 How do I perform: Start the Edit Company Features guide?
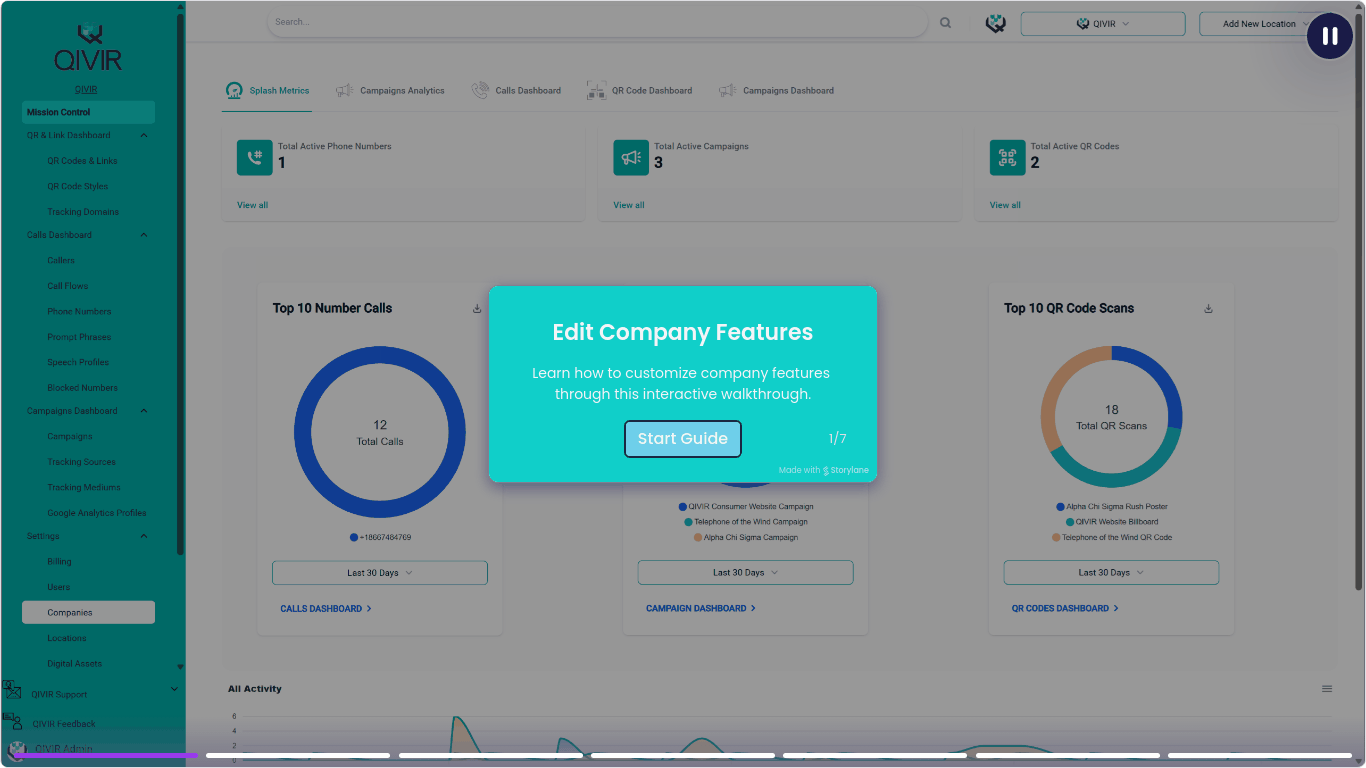coord(683,439)
